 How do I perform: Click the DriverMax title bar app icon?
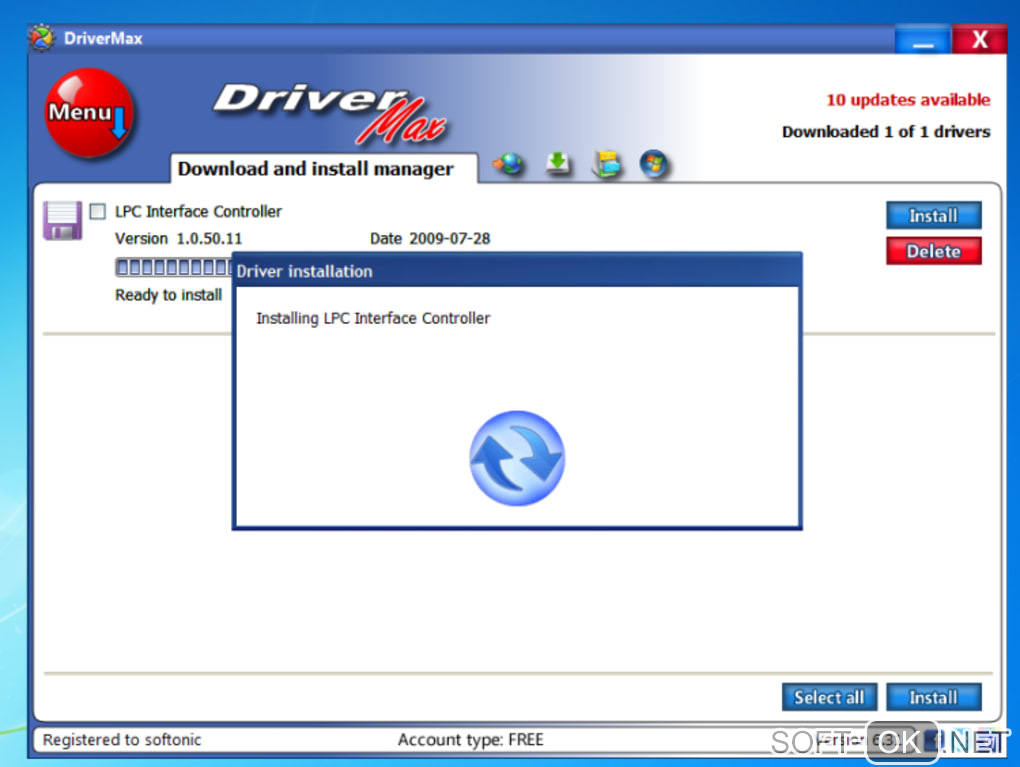click(x=42, y=38)
